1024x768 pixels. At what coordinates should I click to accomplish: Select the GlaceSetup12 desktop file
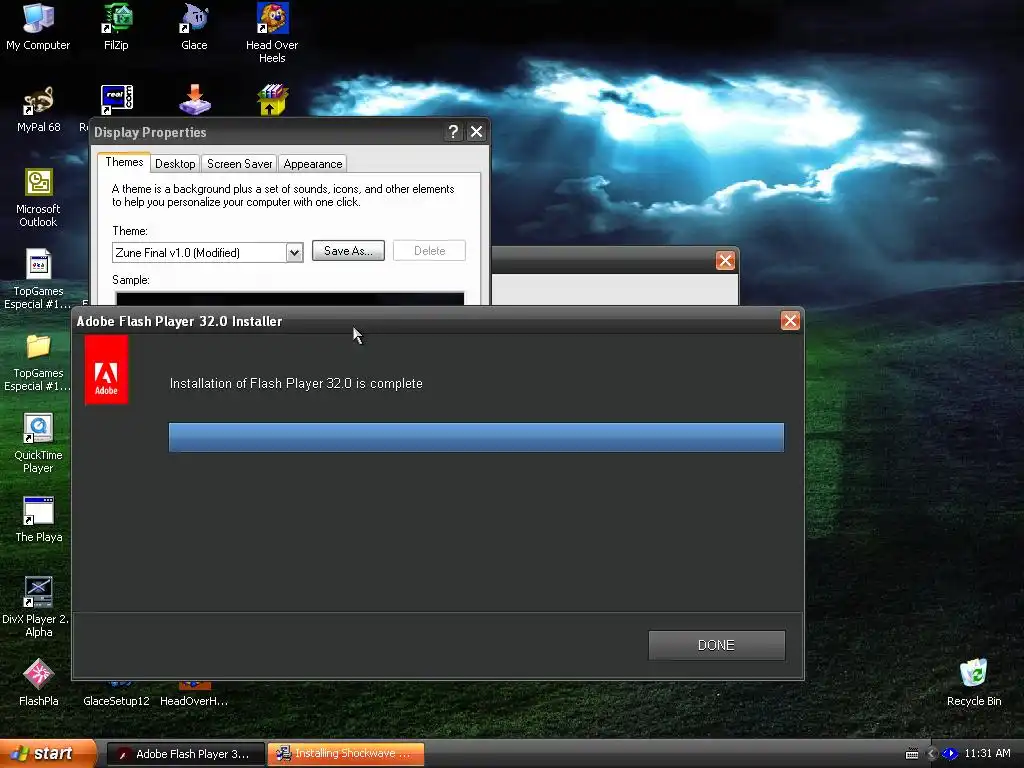click(x=116, y=694)
